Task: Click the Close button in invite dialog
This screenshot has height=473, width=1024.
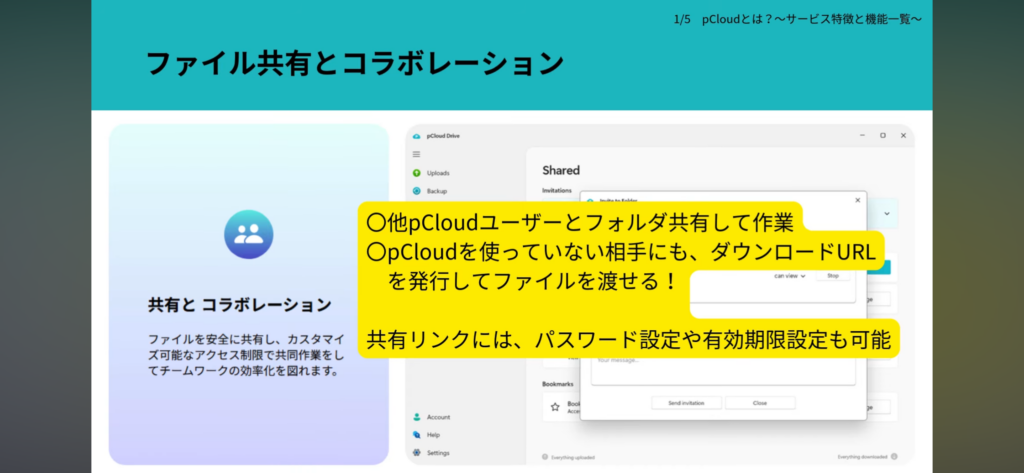Action: pyautogui.click(x=760, y=403)
